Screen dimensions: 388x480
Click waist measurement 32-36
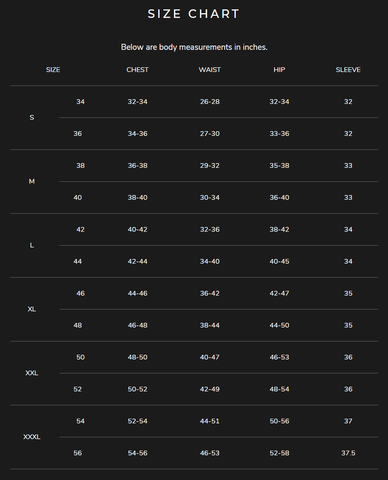tap(210, 230)
